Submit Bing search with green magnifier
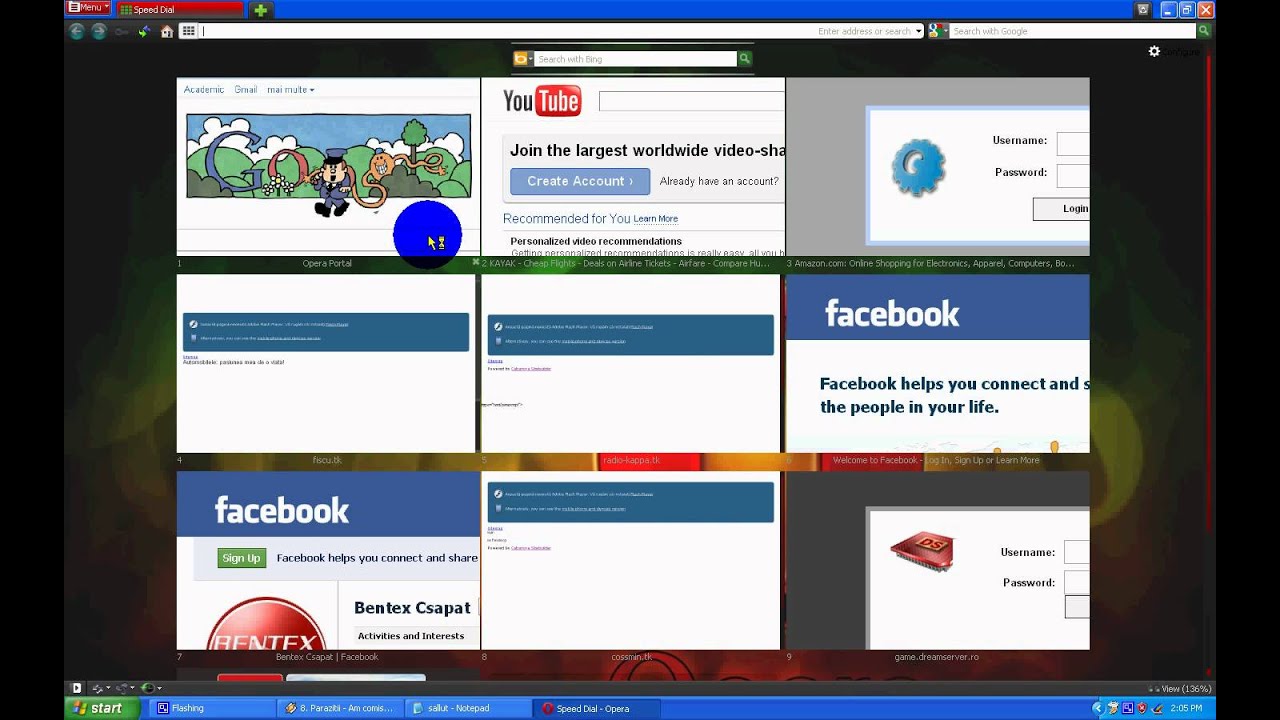1280x720 pixels. 744,59
